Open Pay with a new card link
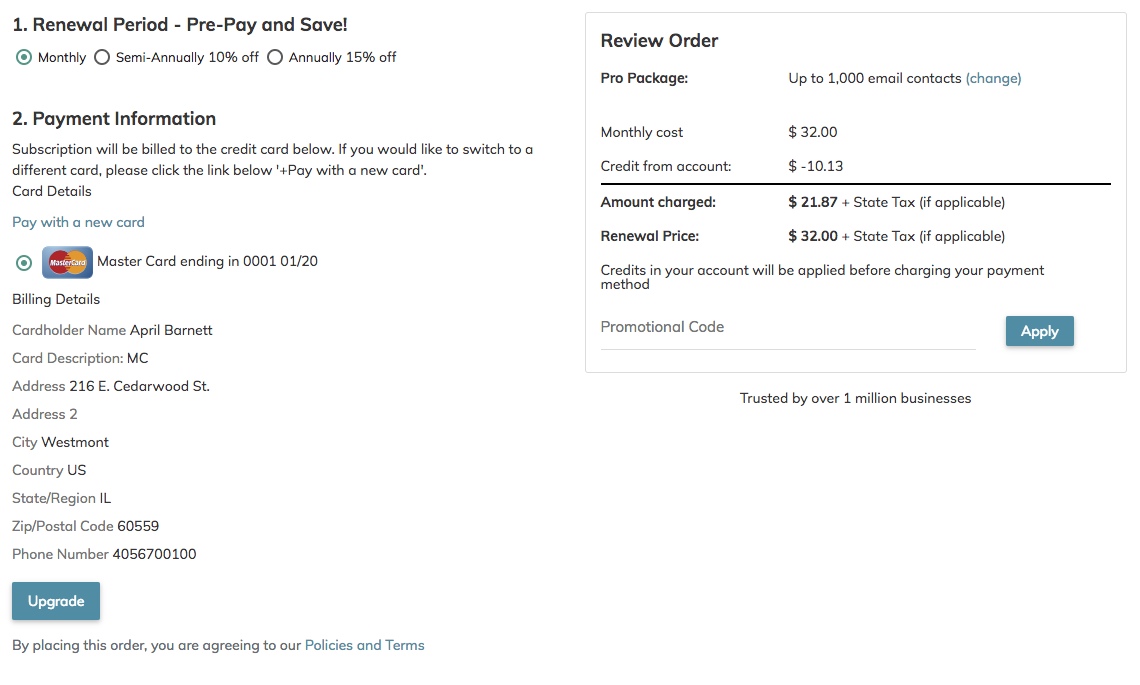The width and height of the screenshot is (1140, 685). [79, 223]
